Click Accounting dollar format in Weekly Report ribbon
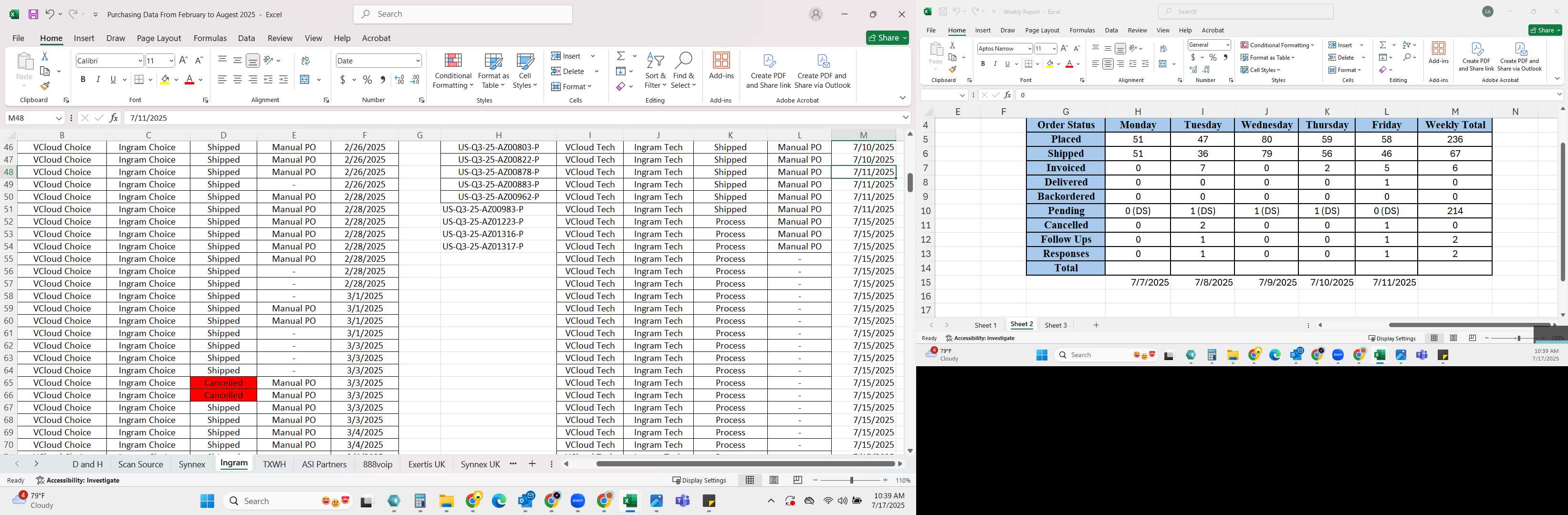This screenshot has width=1568, height=515. coord(1193,58)
